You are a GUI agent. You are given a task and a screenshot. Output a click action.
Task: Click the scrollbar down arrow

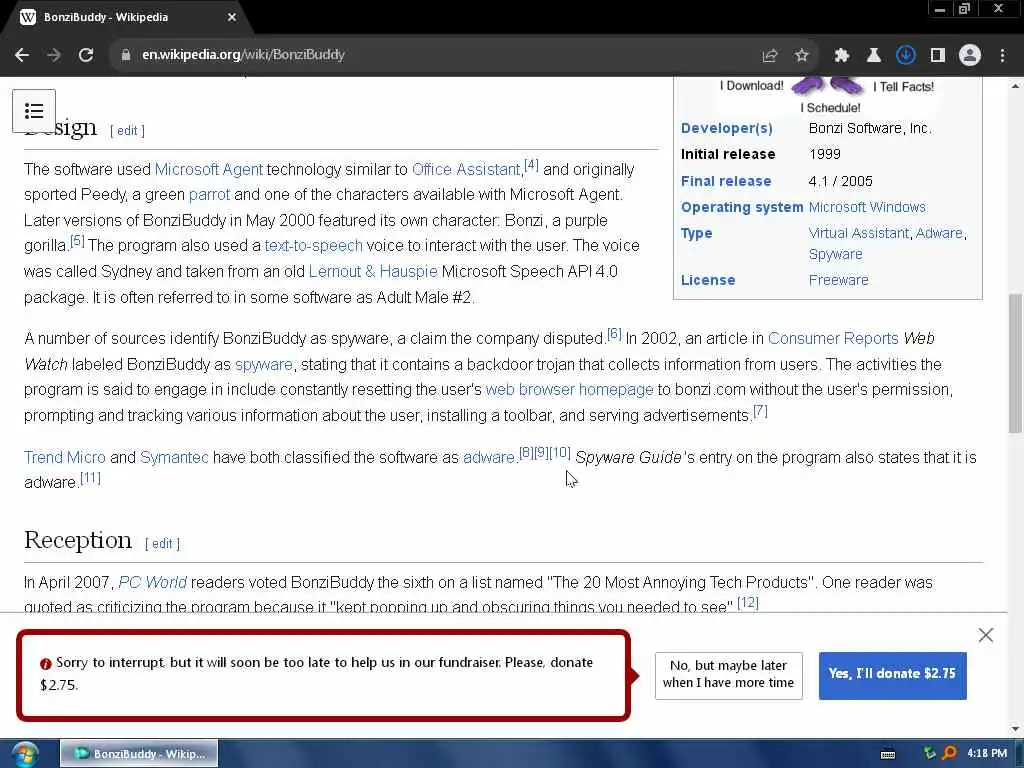(x=1015, y=729)
